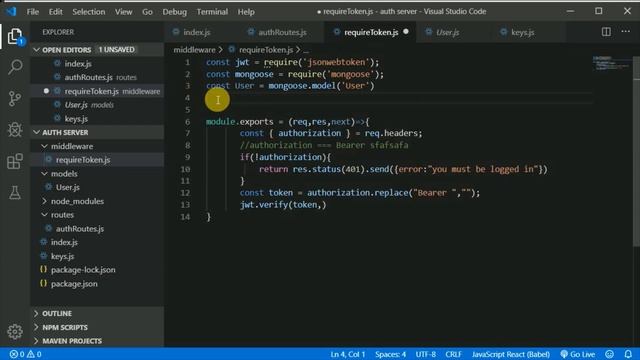The height and width of the screenshot is (360, 640).
Task: Expand the Outline section
Action: (98, 313)
